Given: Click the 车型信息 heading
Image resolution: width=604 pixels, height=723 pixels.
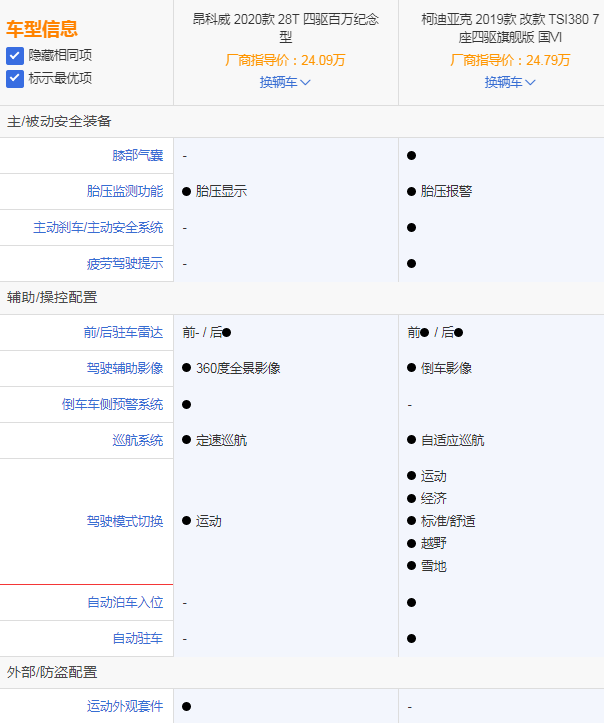Looking at the screenshot, I should [x=42, y=29].
